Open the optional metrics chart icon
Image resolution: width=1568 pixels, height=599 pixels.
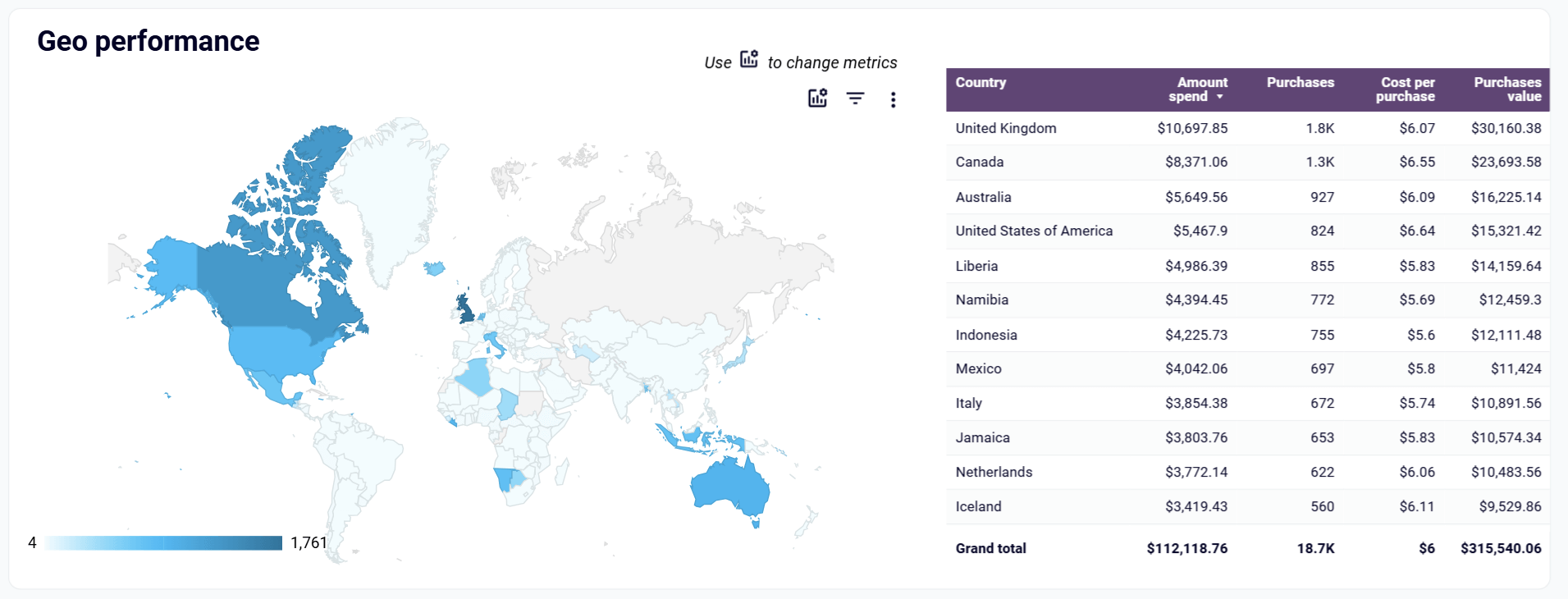click(x=817, y=98)
